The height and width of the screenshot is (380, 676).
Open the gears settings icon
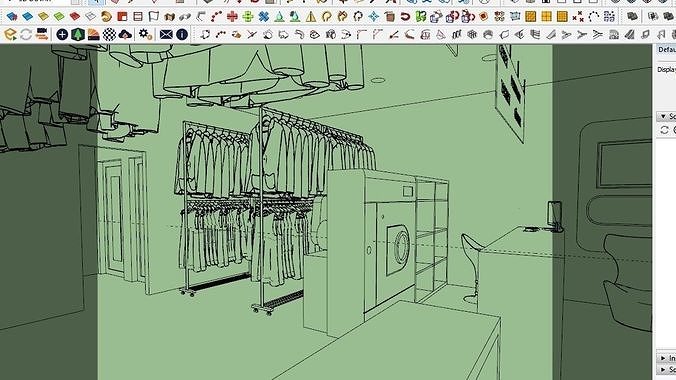point(146,34)
